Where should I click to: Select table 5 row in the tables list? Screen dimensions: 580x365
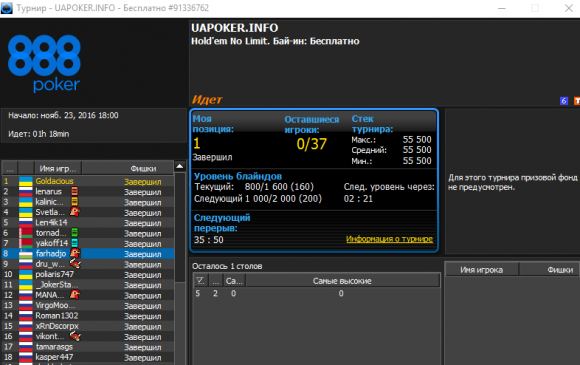point(317,294)
